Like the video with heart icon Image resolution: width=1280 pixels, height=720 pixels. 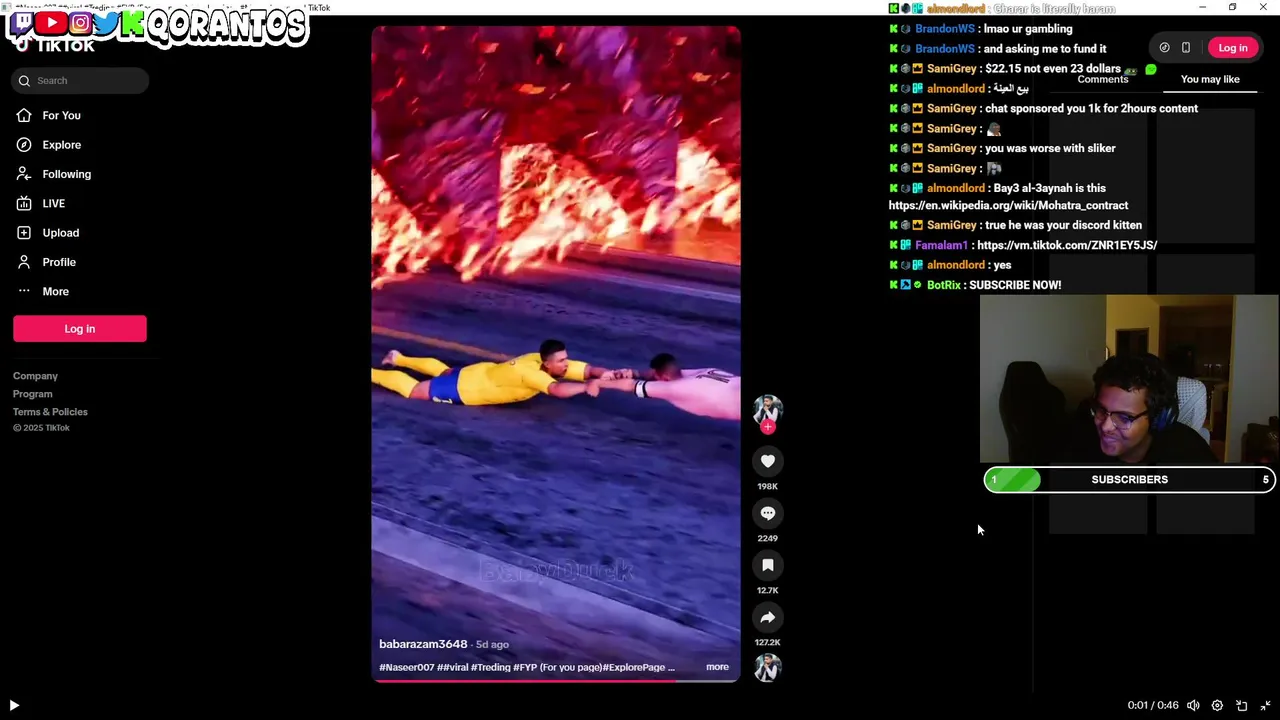click(x=767, y=461)
